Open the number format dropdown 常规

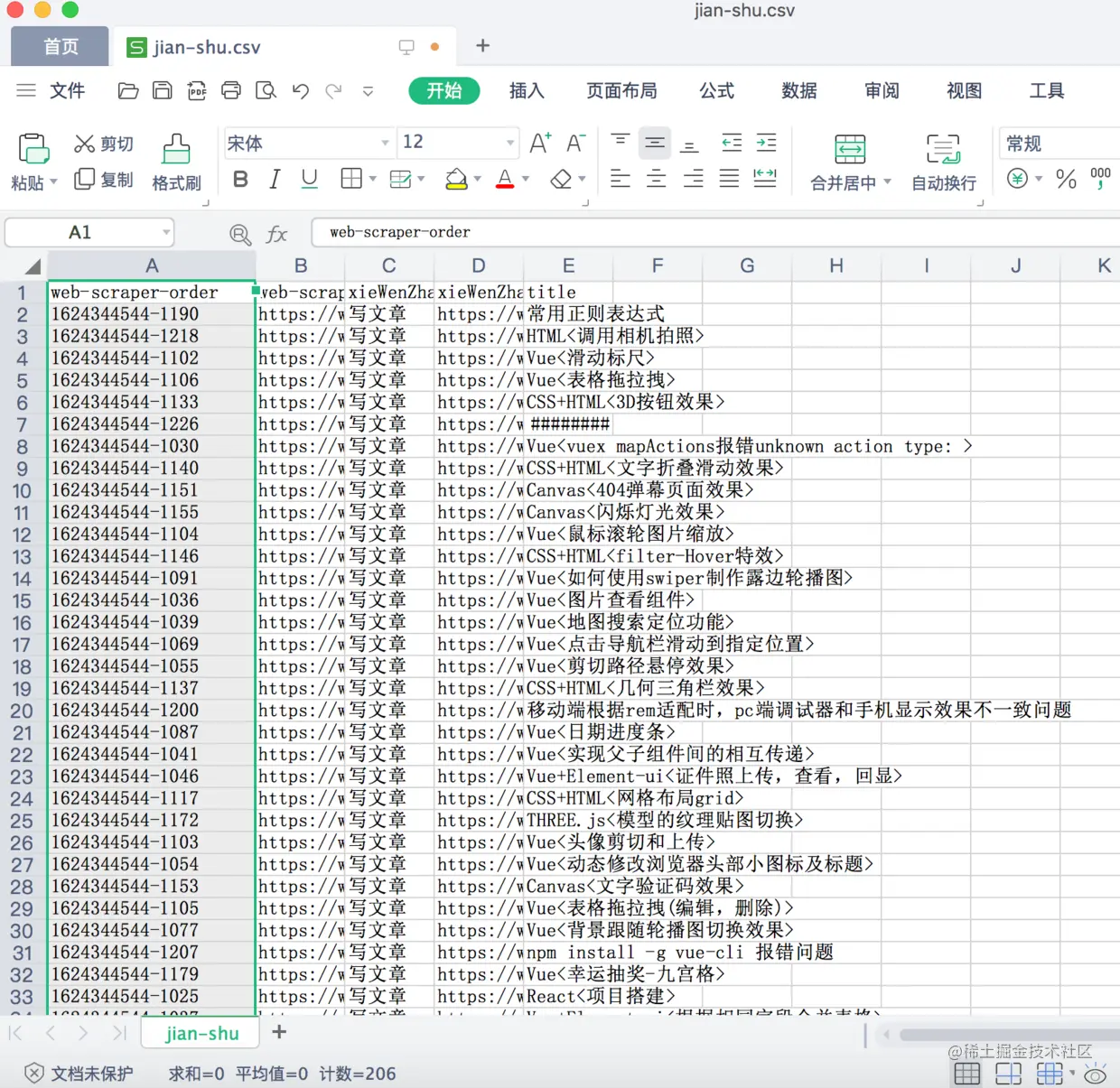coord(1060,143)
